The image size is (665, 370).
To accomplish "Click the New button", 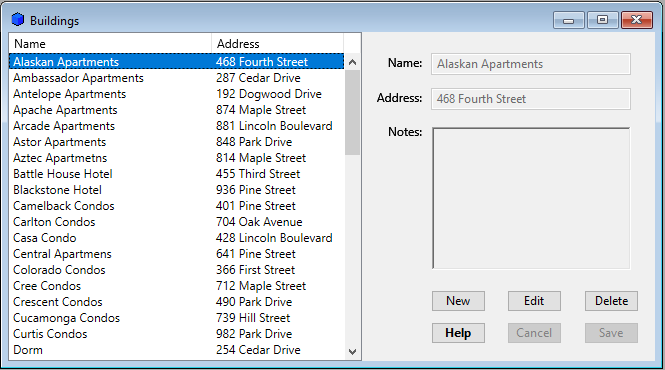I will (458, 301).
